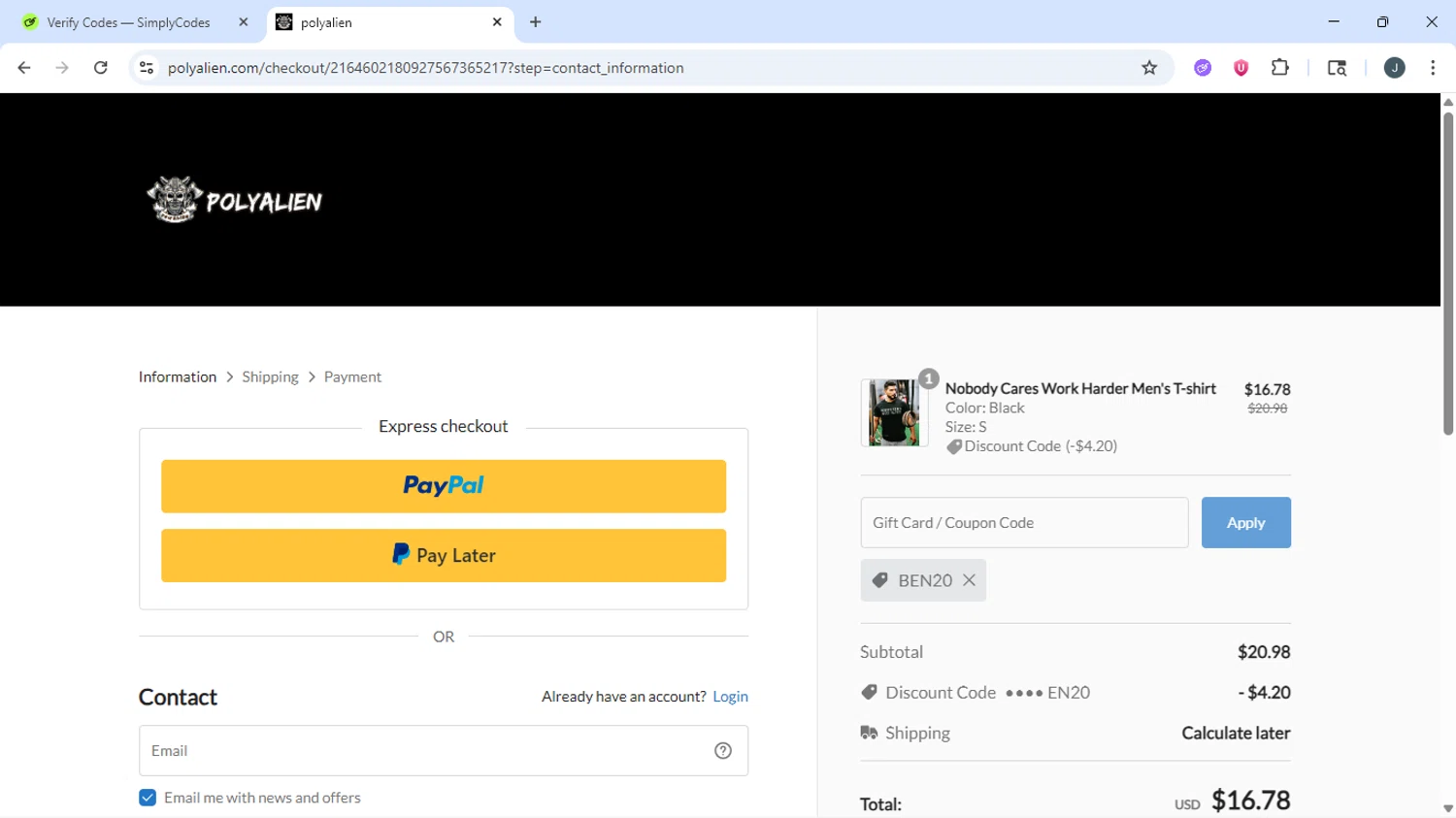Click the Express checkout heading

pos(444,426)
